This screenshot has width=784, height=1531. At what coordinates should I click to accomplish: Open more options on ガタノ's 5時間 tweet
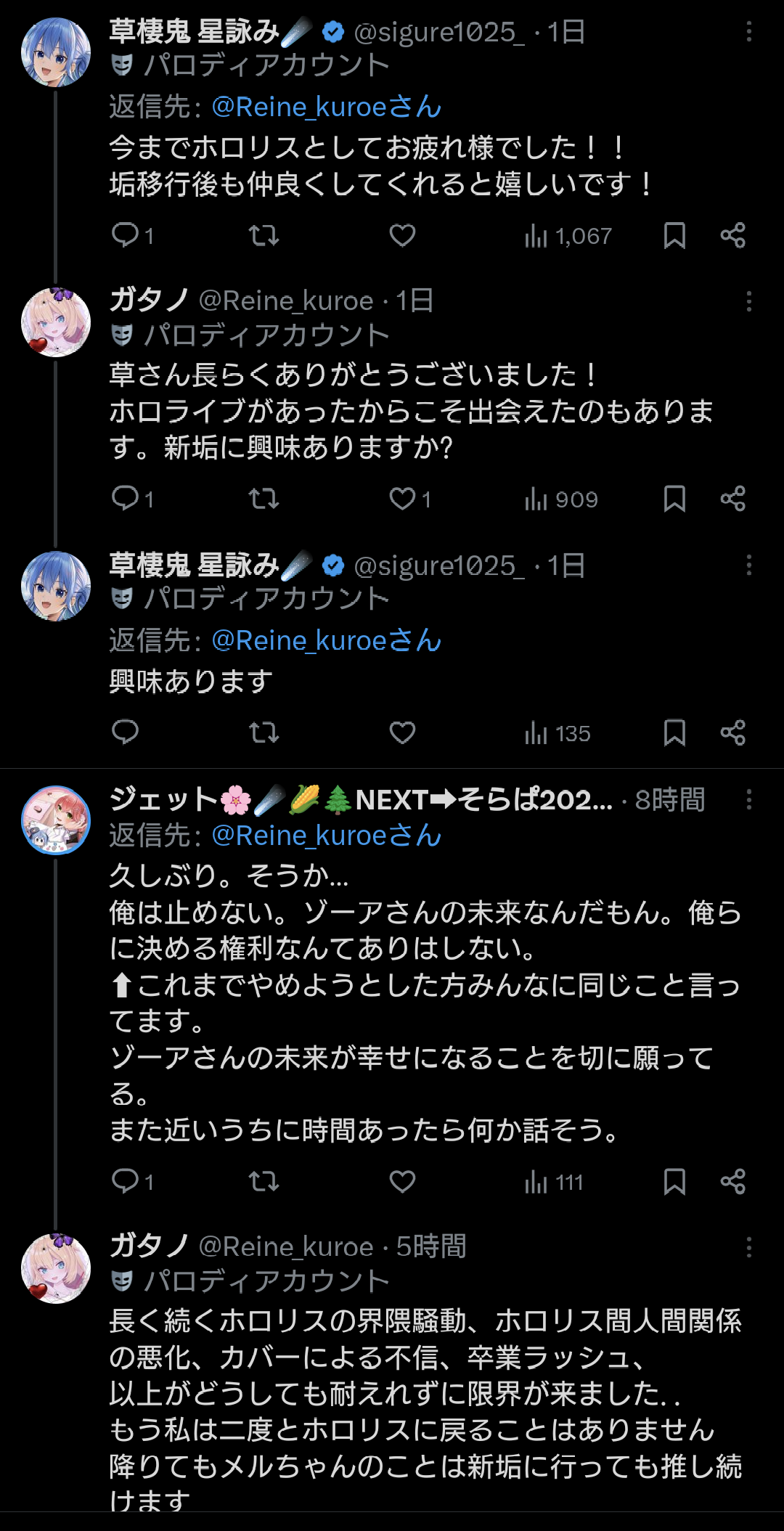748,1247
